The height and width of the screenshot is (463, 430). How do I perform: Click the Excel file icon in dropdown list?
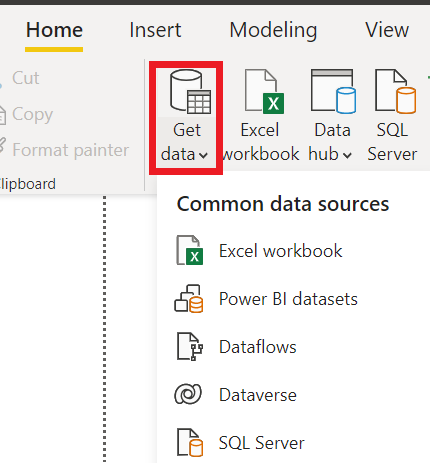pos(189,250)
